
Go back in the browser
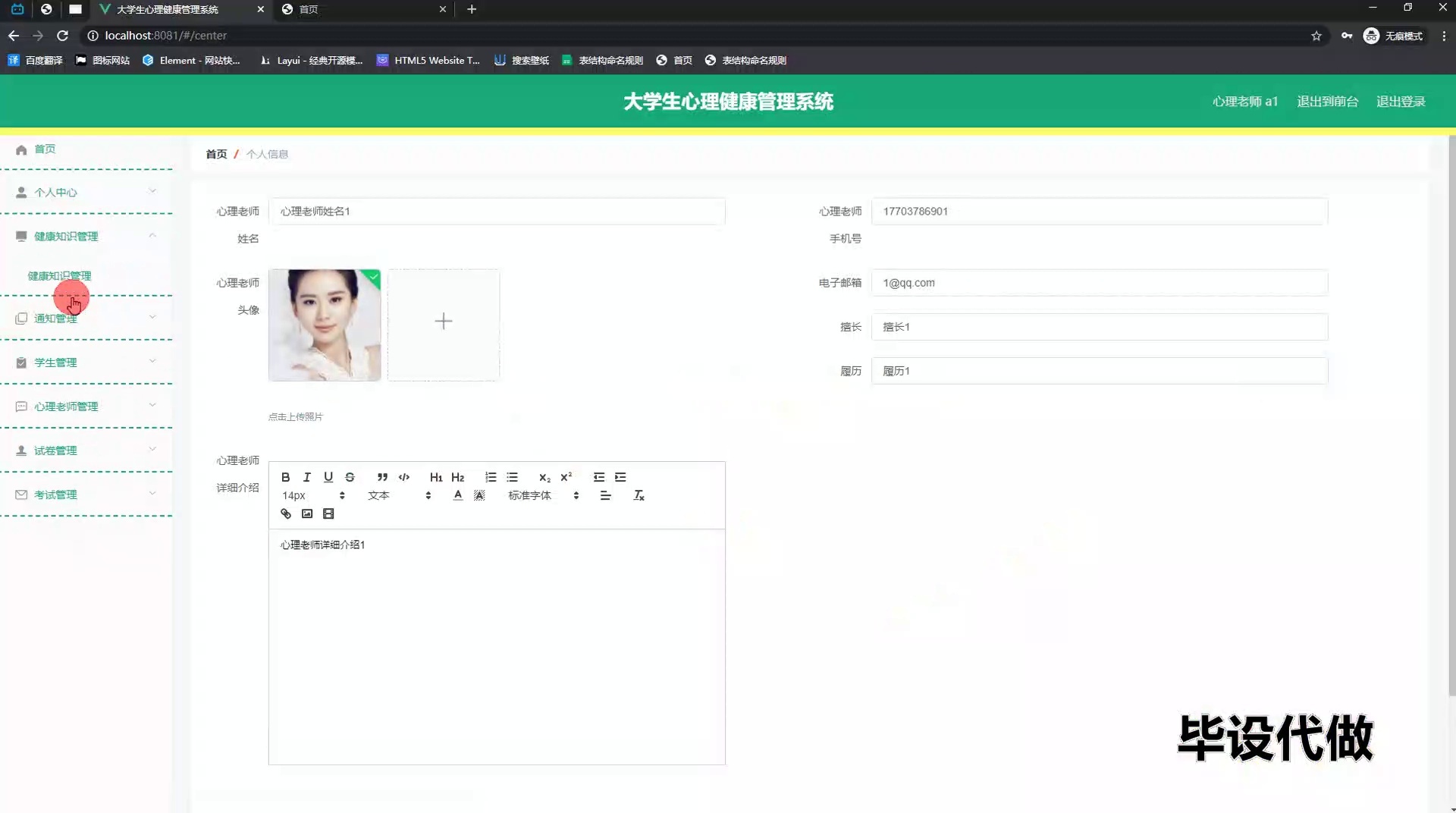(14, 36)
